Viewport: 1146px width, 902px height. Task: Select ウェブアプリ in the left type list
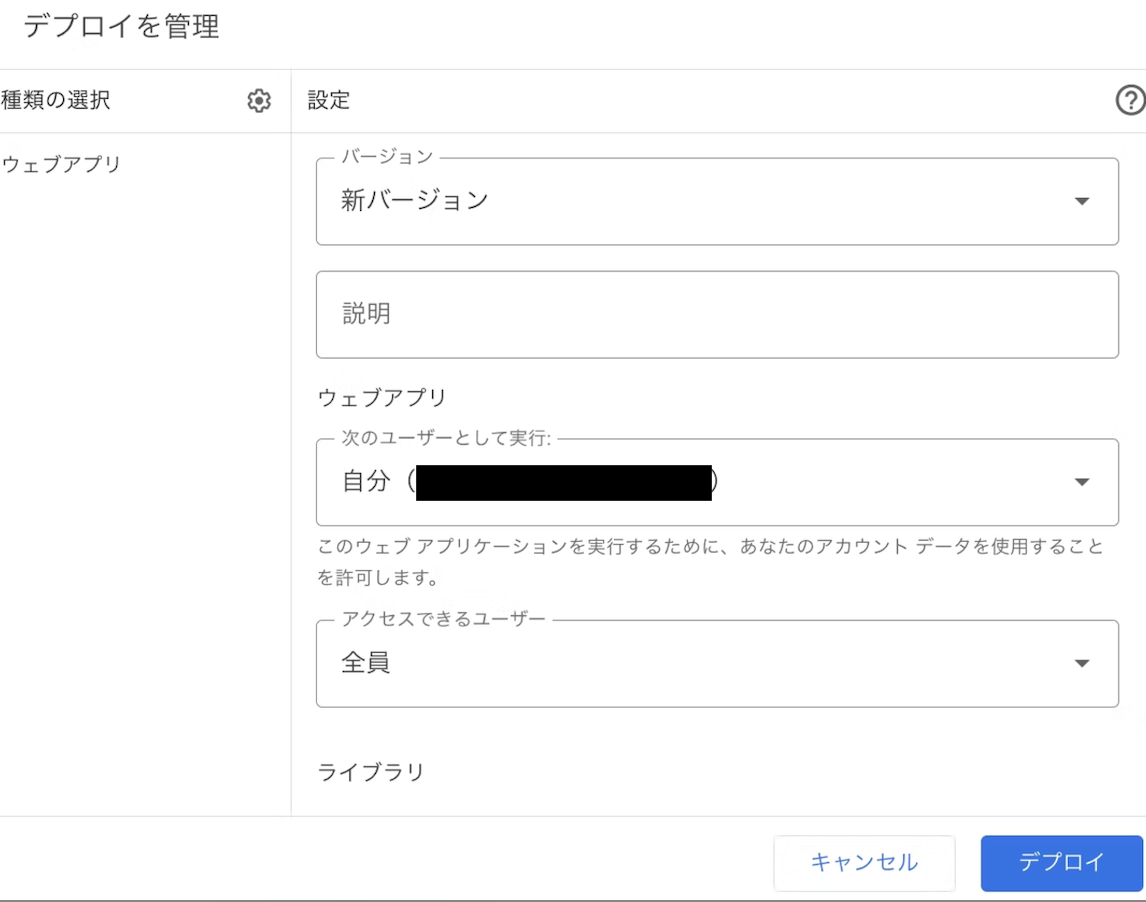click(x=61, y=164)
